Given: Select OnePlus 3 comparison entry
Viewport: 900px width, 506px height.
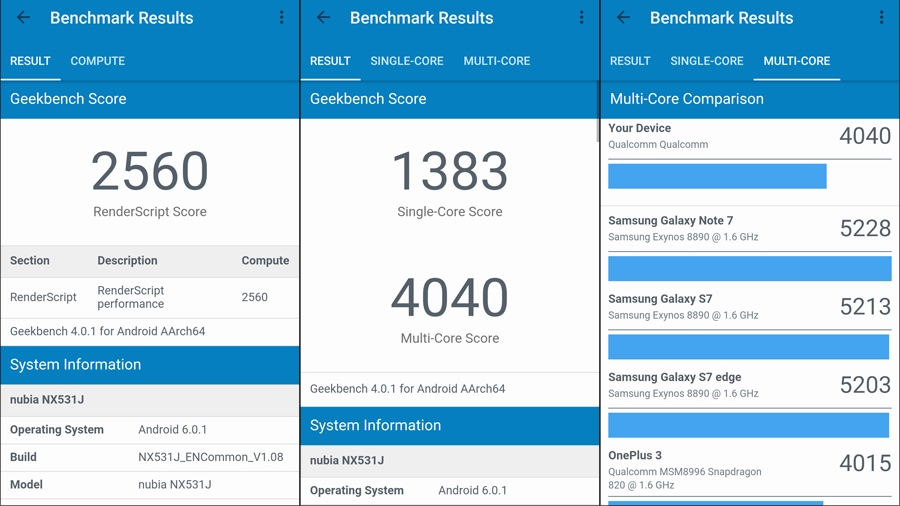Looking at the screenshot, I should 750,470.
